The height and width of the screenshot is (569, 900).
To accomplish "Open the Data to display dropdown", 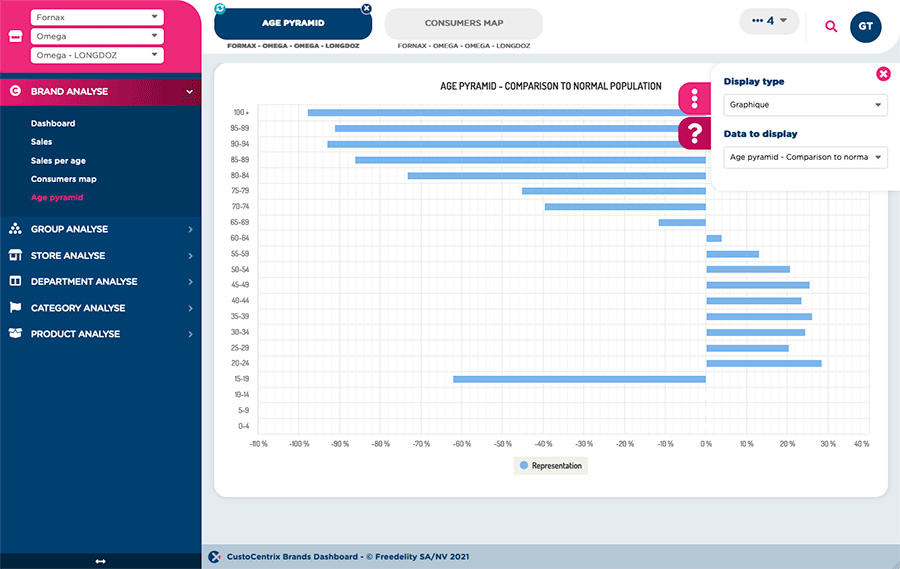I will [804, 157].
